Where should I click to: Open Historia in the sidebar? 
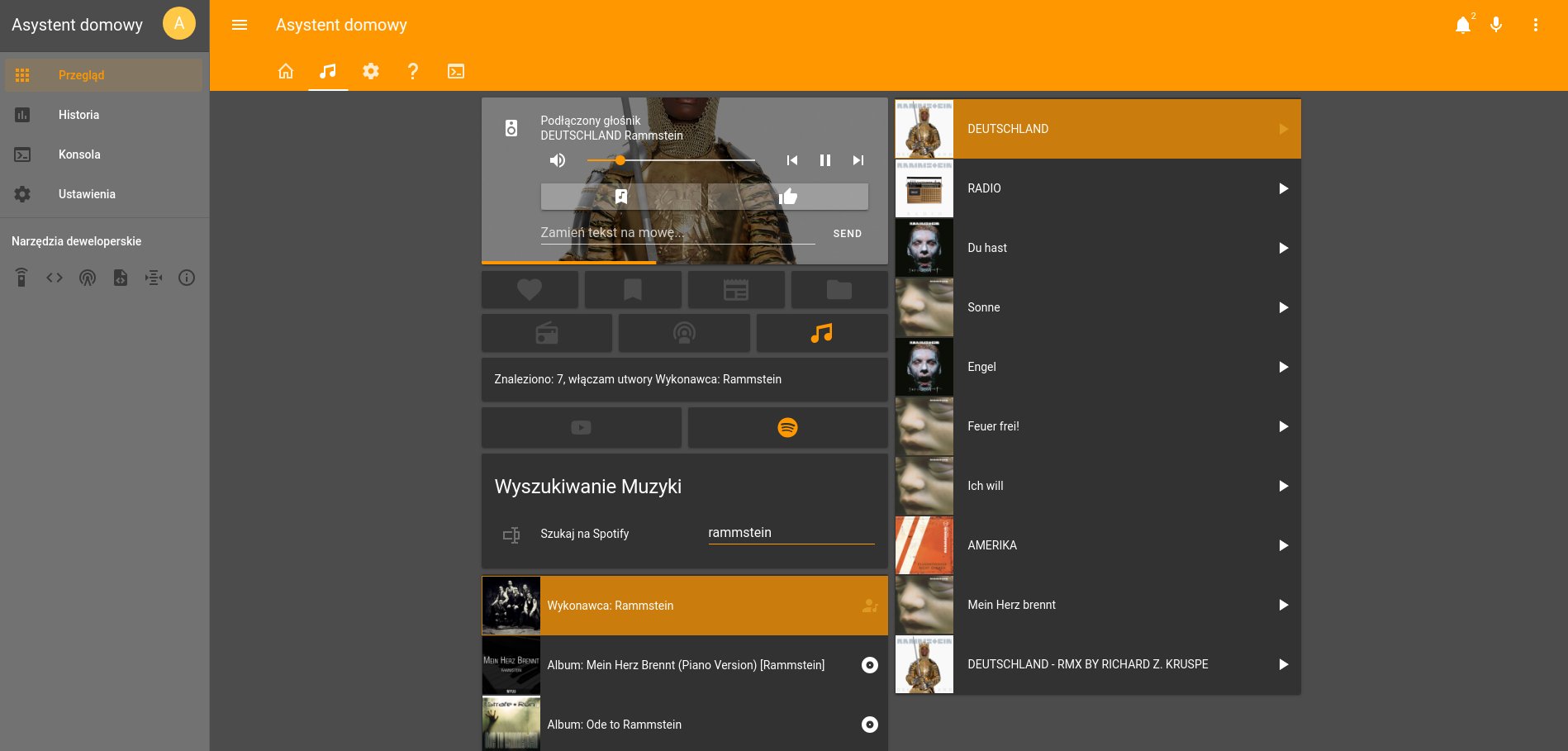coord(104,115)
